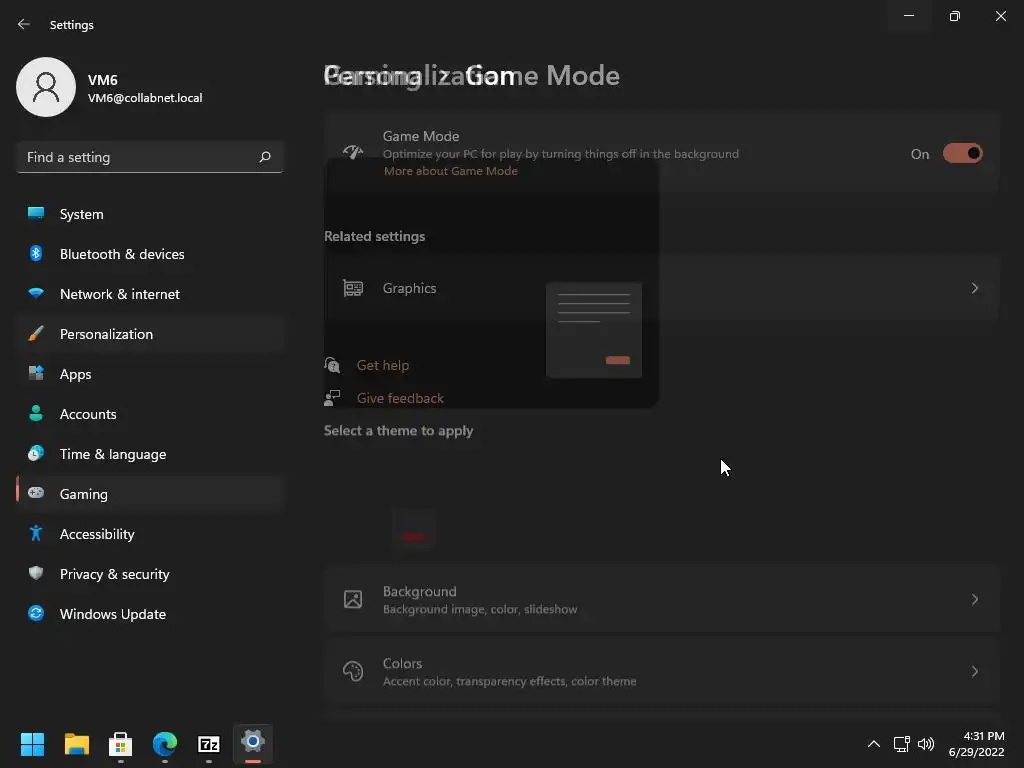1024x768 pixels.
Task: Open the clock showing 4:31 PM
Action: [976, 744]
